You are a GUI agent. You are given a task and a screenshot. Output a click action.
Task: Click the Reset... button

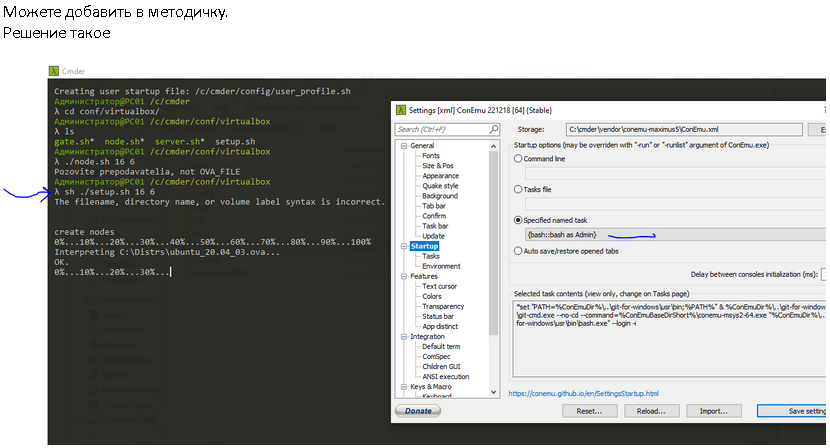589,411
